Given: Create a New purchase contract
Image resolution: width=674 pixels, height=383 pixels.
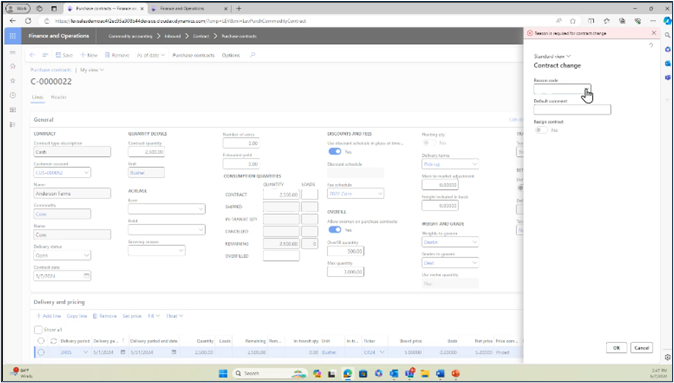Looking at the screenshot, I should tap(89, 55).
